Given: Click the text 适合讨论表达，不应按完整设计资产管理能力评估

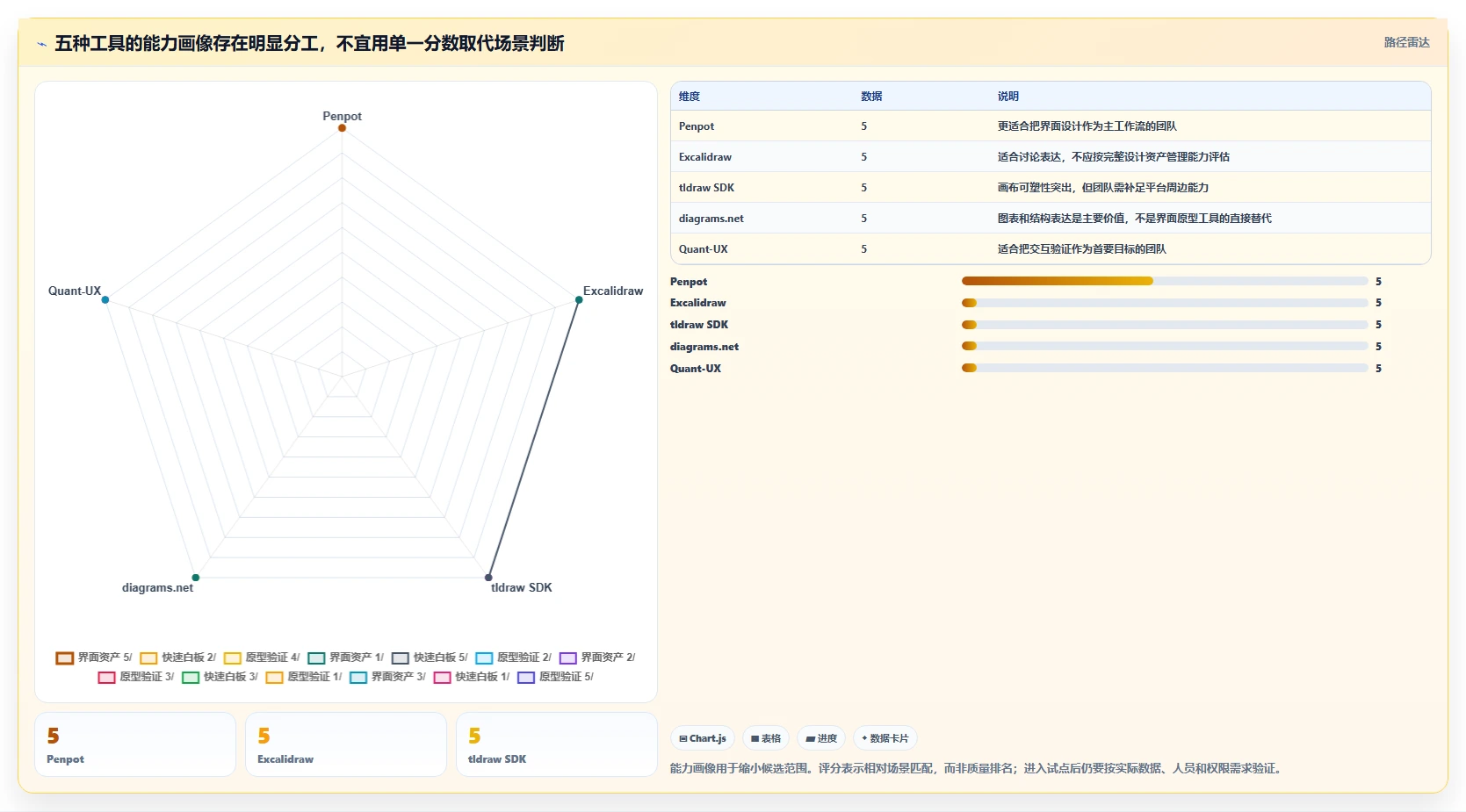Looking at the screenshot, I should (1114, 157).
